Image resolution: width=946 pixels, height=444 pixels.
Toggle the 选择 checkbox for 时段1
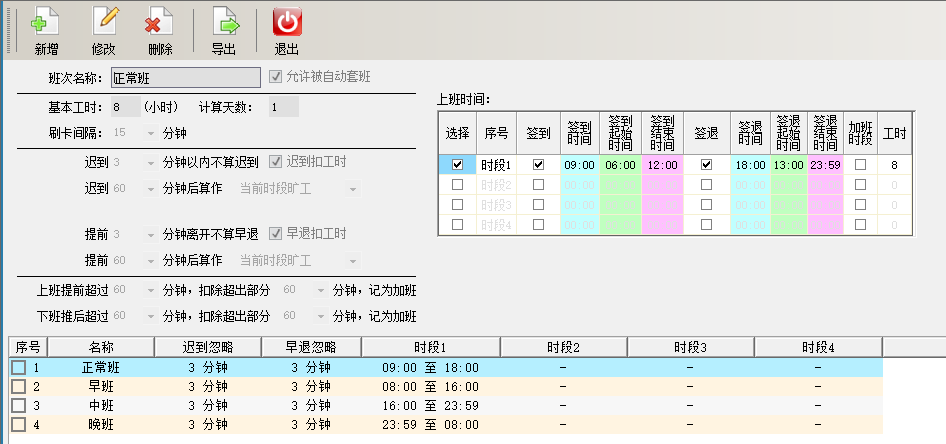[457, 165]
